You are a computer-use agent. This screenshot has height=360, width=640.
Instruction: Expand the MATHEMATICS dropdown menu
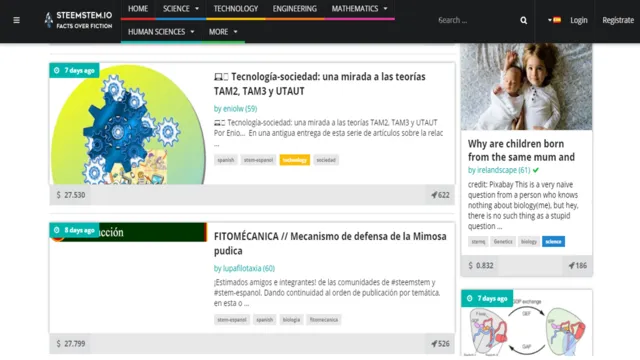point(359,9)
